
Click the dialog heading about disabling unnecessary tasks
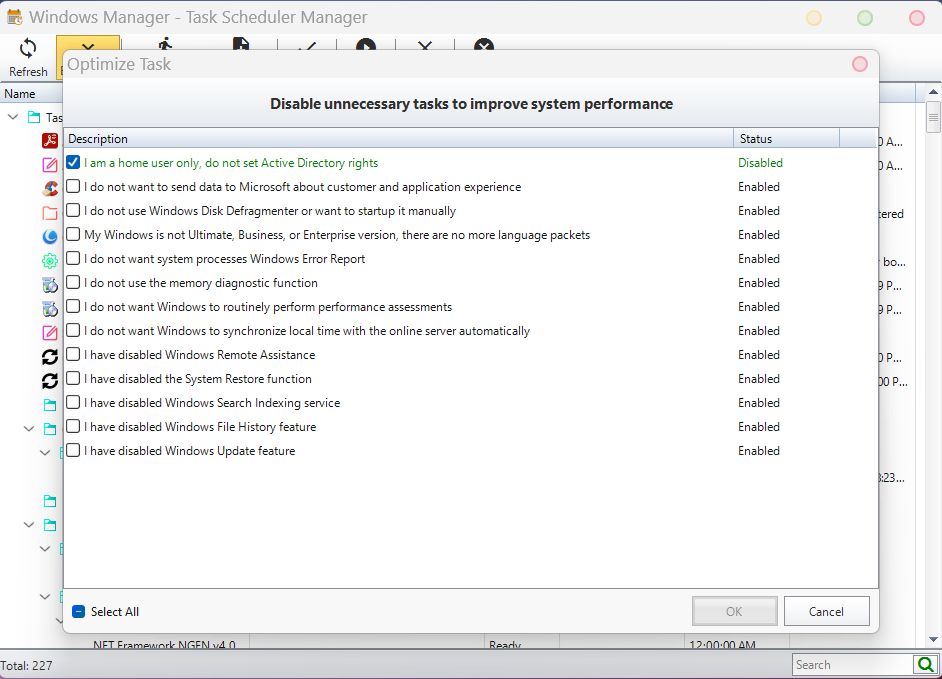(471, 104)
